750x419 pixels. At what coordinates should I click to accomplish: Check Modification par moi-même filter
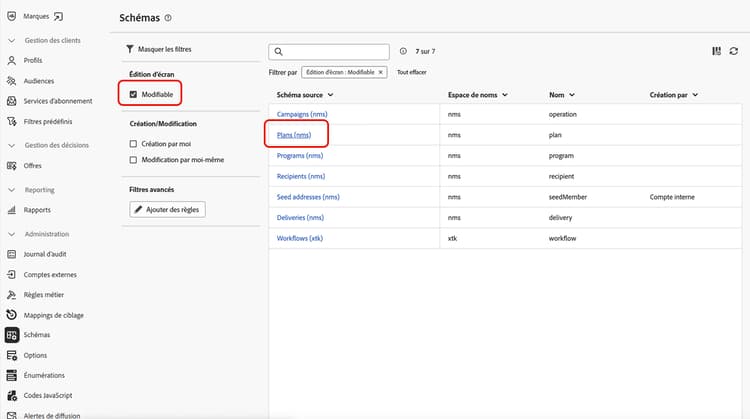click(x=133, y=160)
